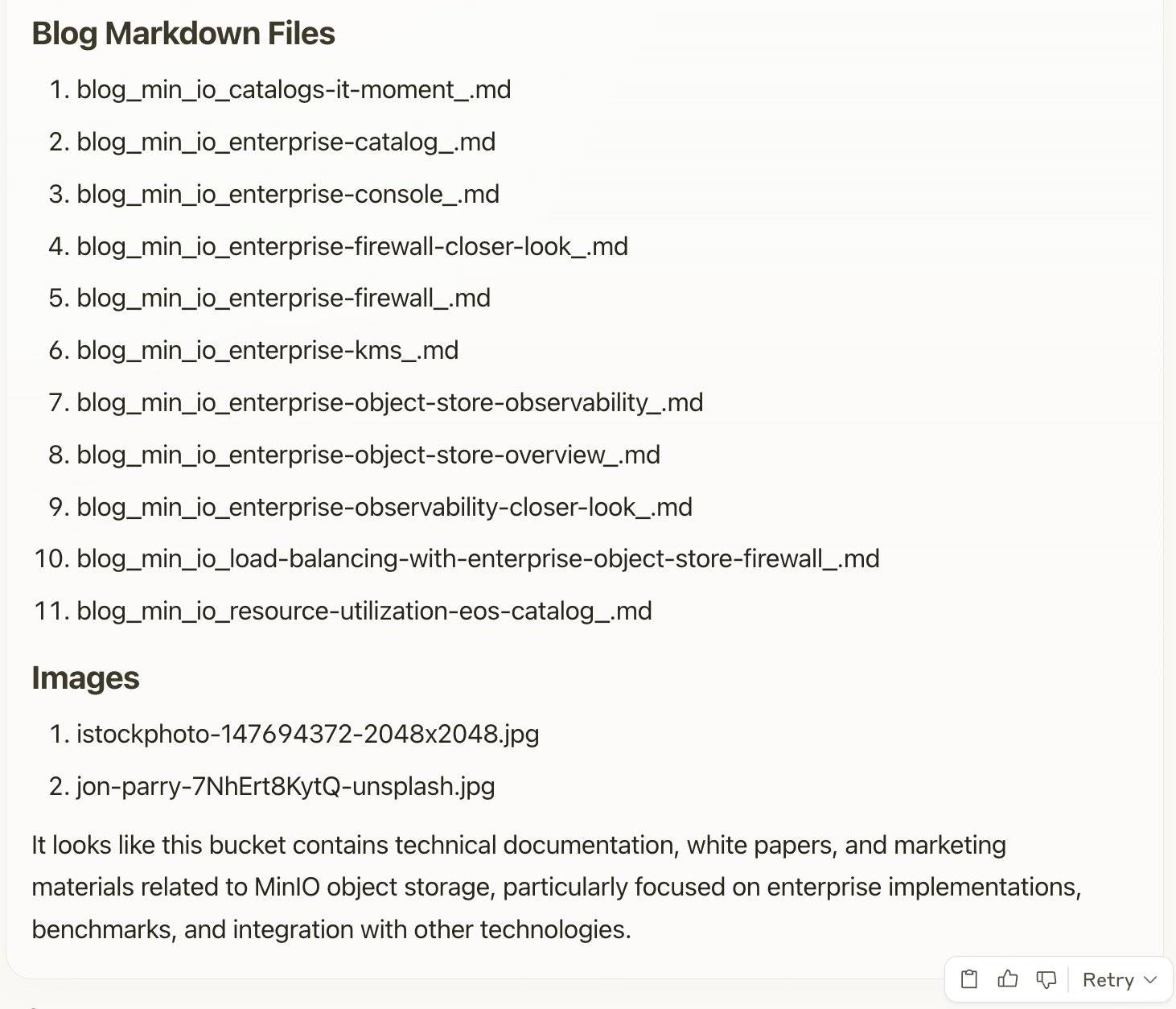Screen dimensions: 1176x1009
Task: Select the Blog Markdown Files heading
Action: coord(183,34)
